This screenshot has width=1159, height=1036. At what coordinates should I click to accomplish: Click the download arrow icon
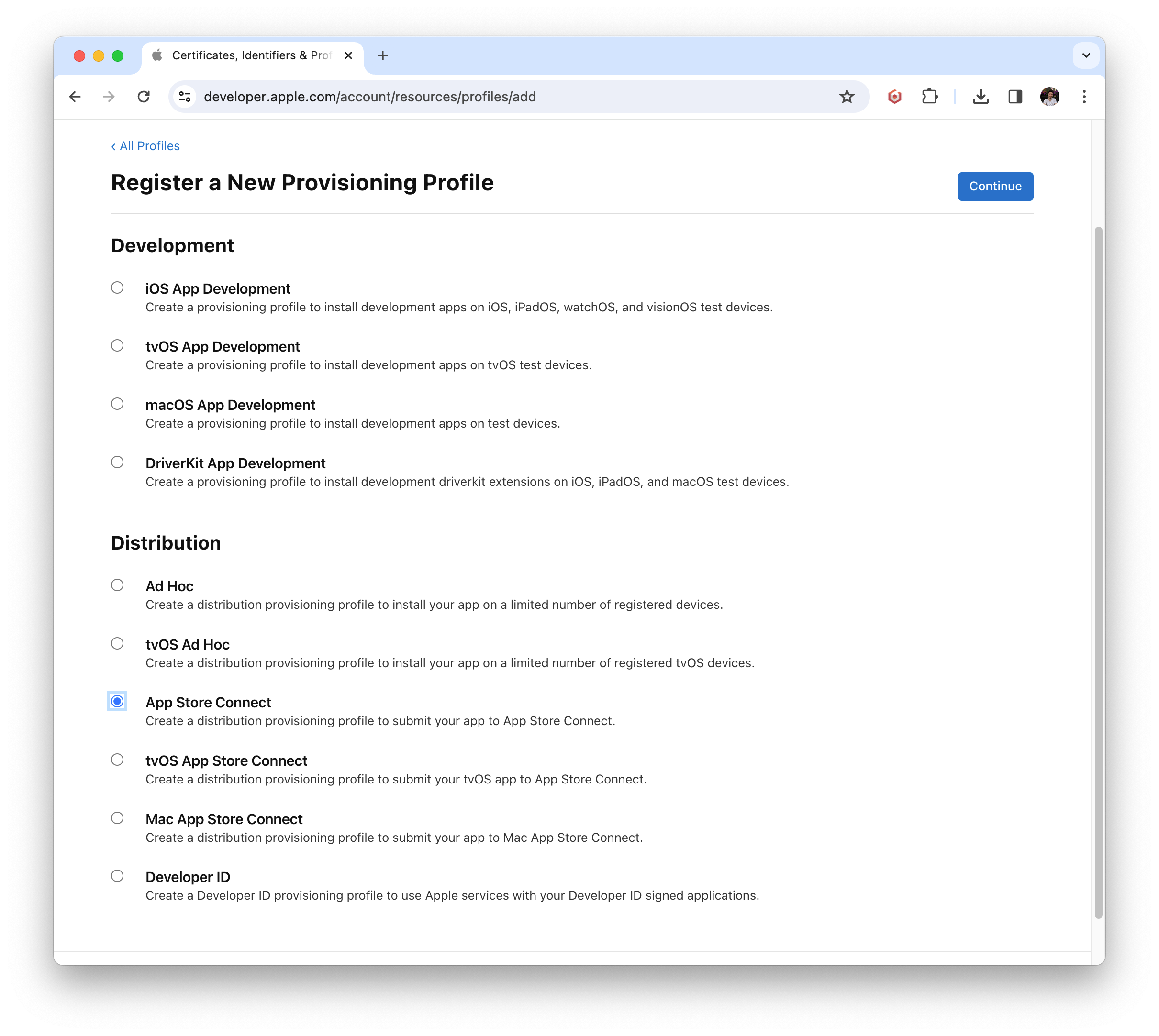pyautogui.click(x=981, y=97)
